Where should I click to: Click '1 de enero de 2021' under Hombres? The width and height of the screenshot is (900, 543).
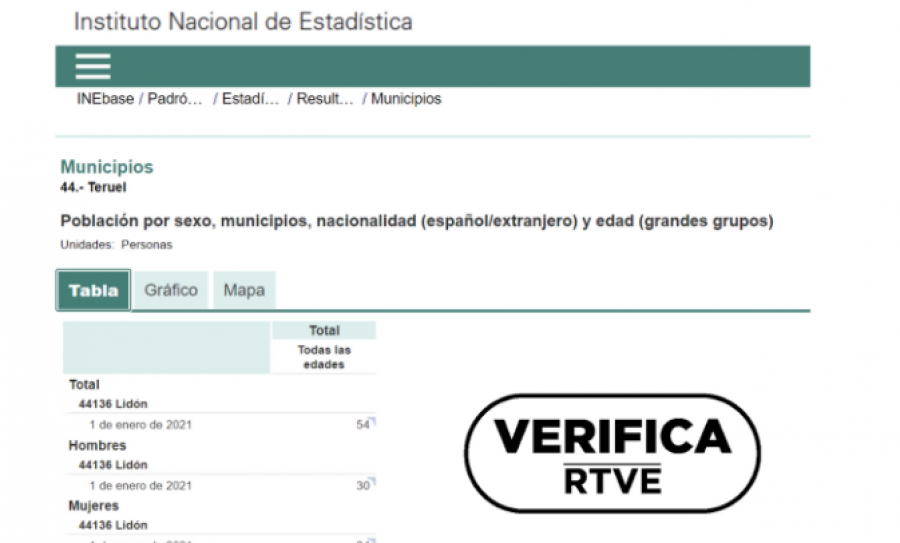[x=141, y=486]
